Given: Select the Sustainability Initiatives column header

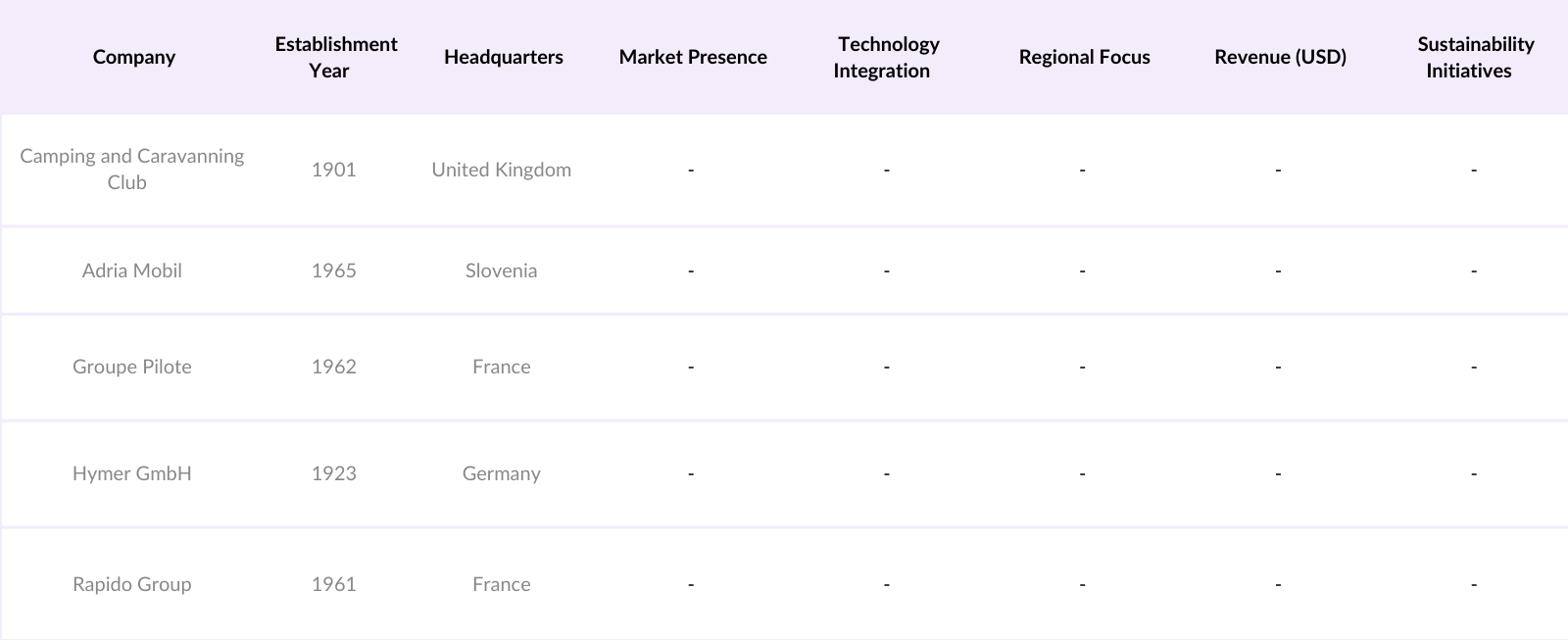Looking at the screenshot, I should click(1475, 57).
